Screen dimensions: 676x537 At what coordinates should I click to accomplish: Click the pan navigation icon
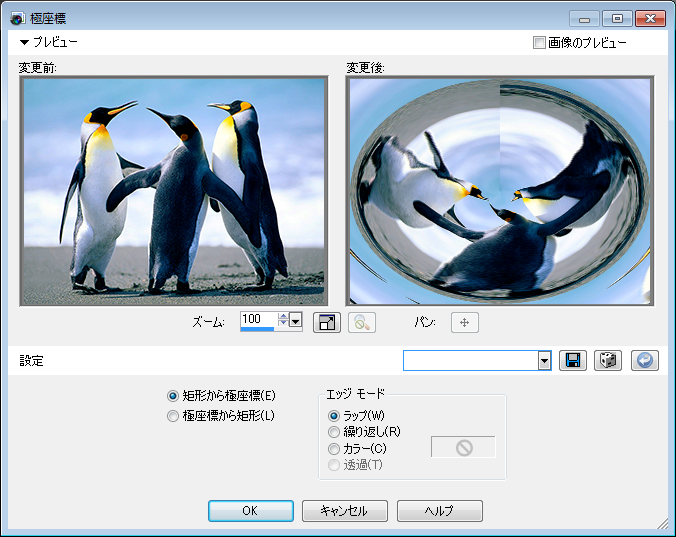point(465,322)
